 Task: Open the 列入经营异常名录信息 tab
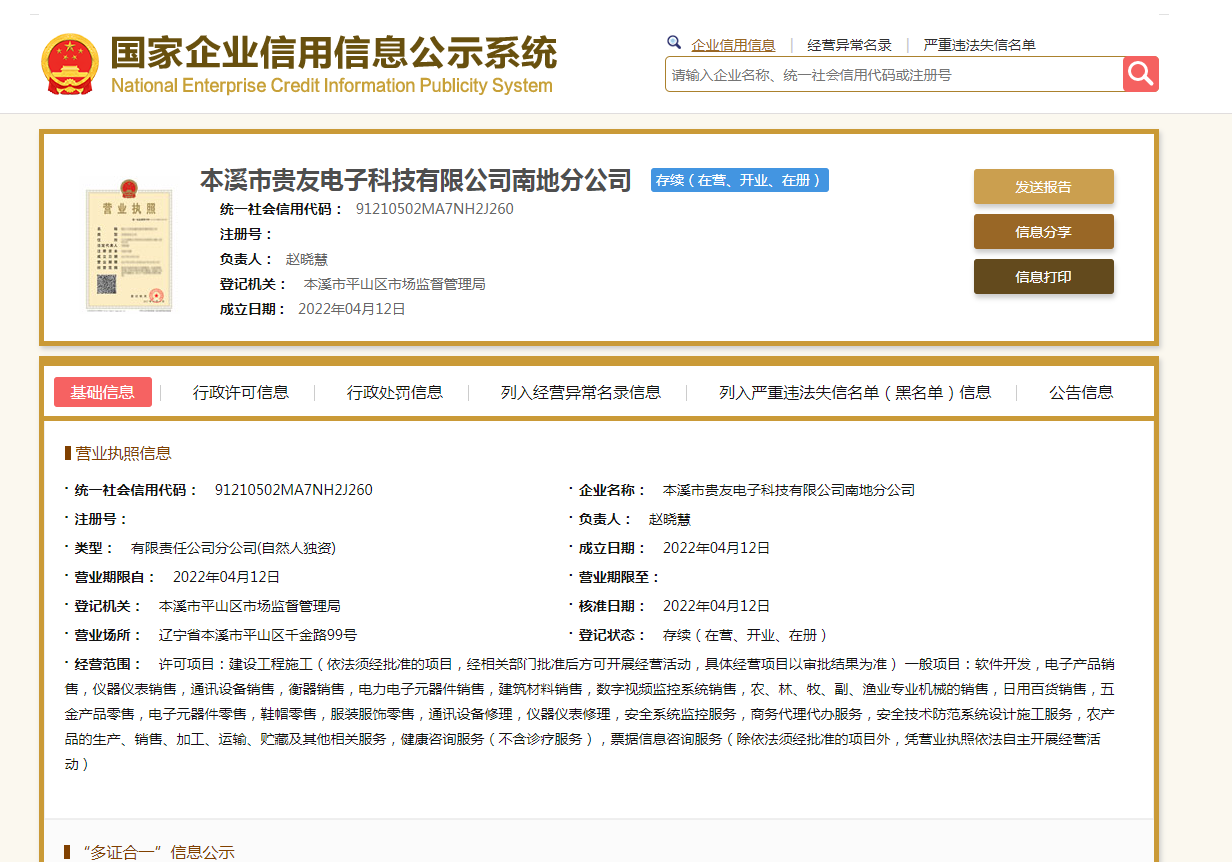coord(581,392)
